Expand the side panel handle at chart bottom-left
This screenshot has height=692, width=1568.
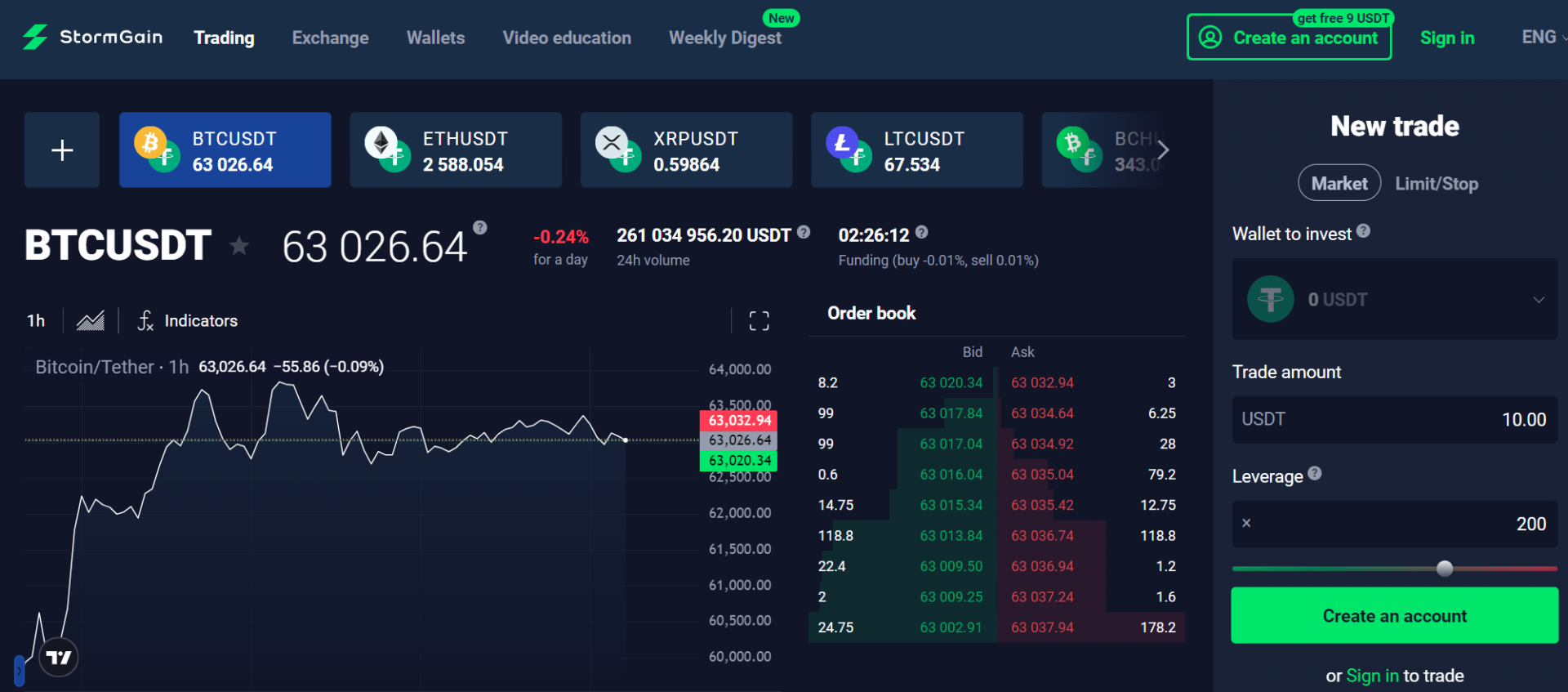tap(20, 671)
